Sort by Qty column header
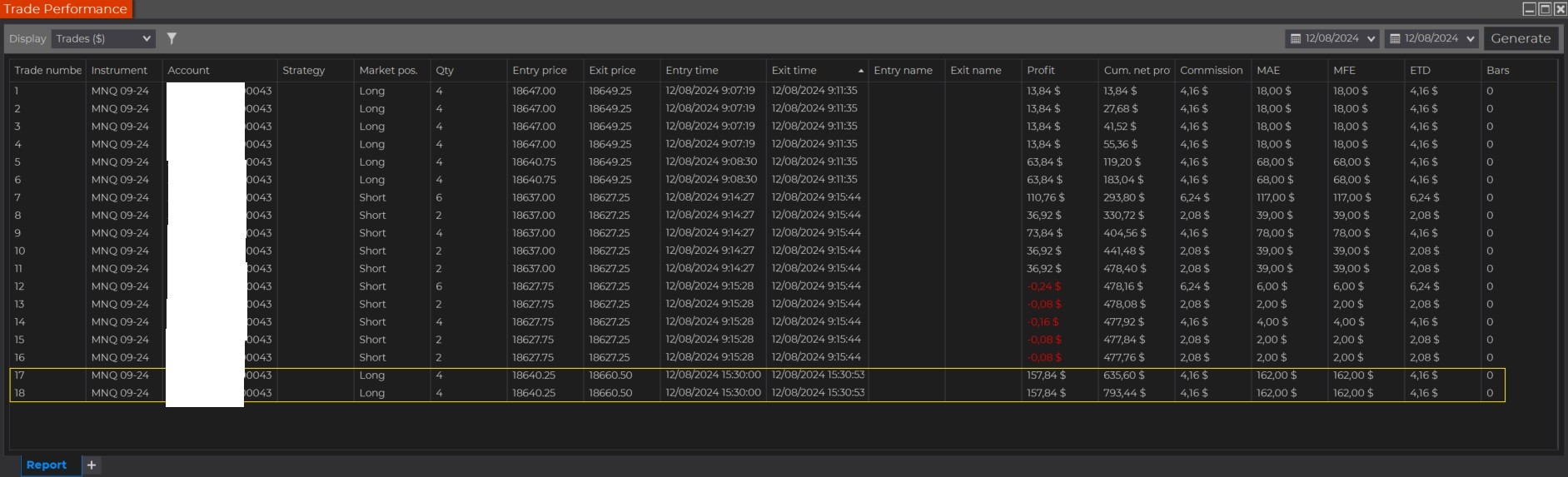Image resolution: width=1568 pixels, height=477 pixels. tap(468, 71)
